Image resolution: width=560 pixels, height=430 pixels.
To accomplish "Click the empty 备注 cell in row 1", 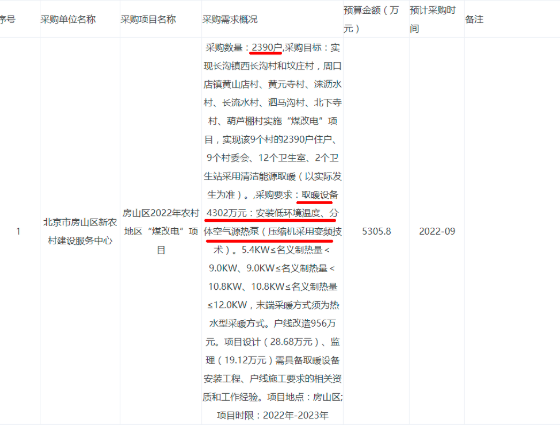I will pyautogui.click(x=512, y=231).
